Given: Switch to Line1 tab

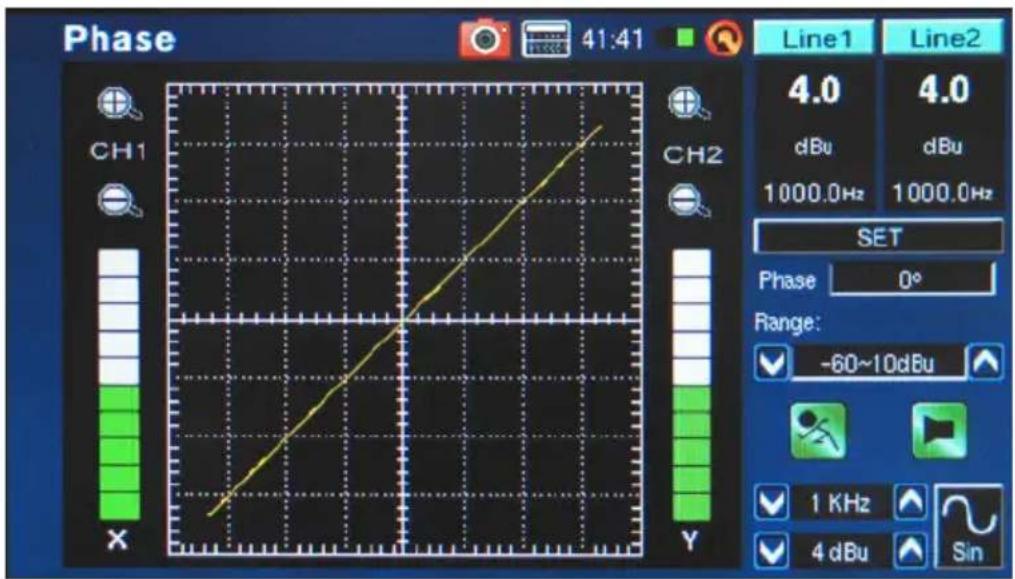Looking at the screenshot, I should pos(814,39).
